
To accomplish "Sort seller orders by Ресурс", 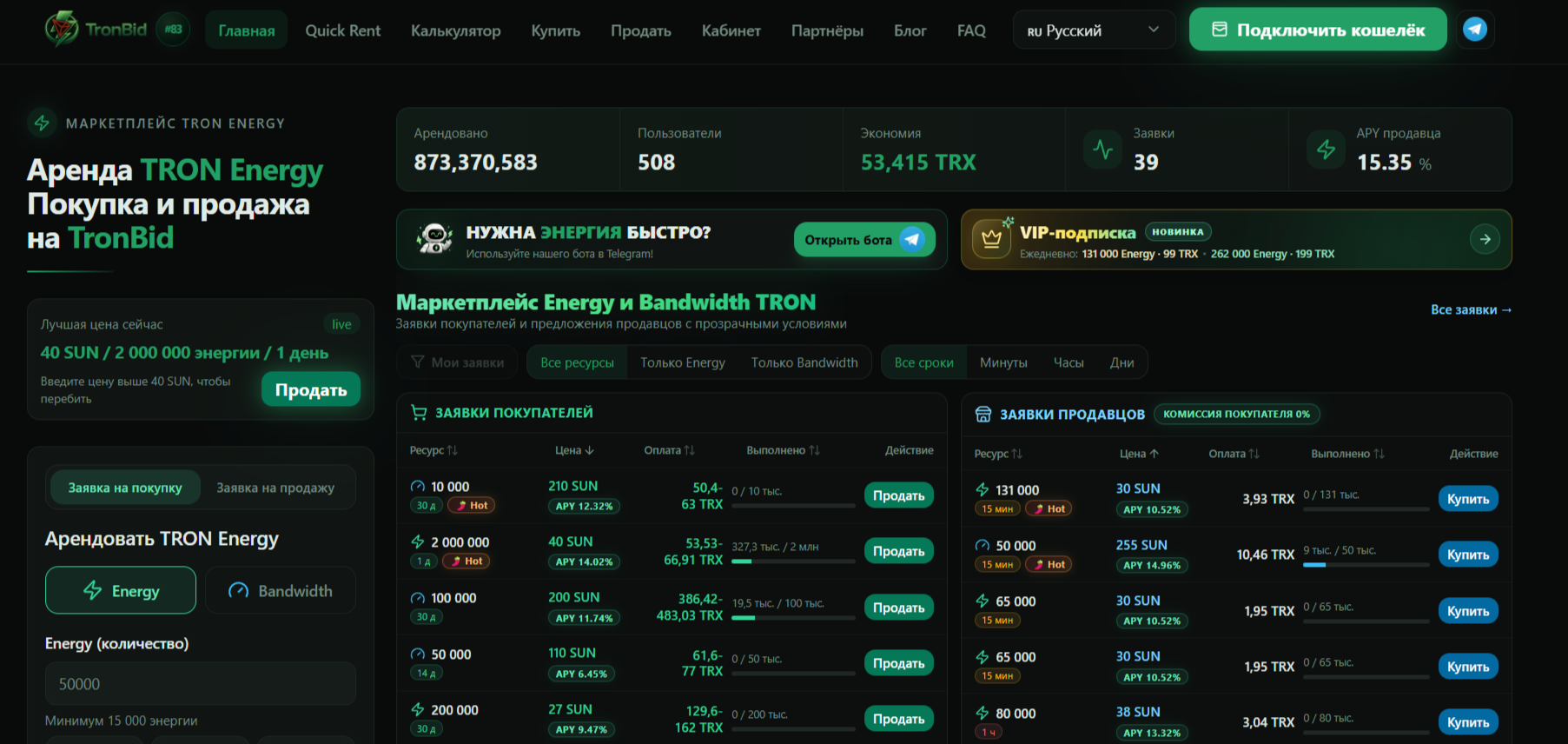I will [998, 454].
